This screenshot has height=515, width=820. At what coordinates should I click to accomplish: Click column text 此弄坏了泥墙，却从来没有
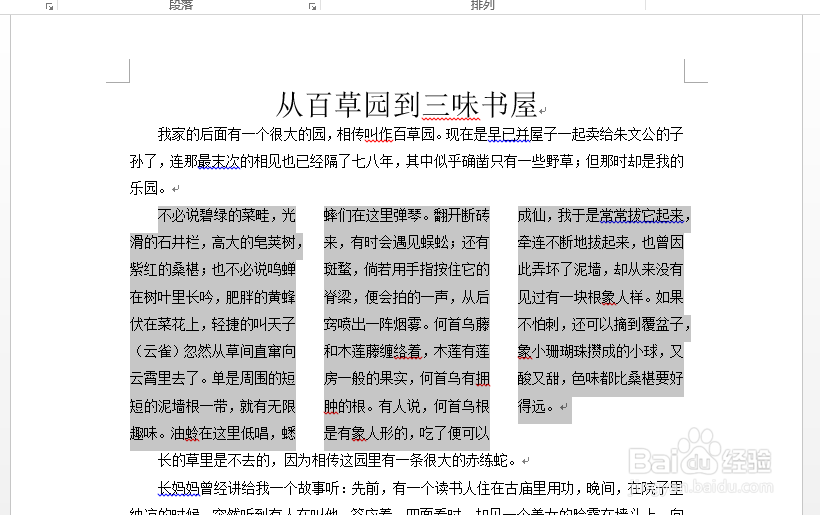pyautogui.click(x=600, y=270)
